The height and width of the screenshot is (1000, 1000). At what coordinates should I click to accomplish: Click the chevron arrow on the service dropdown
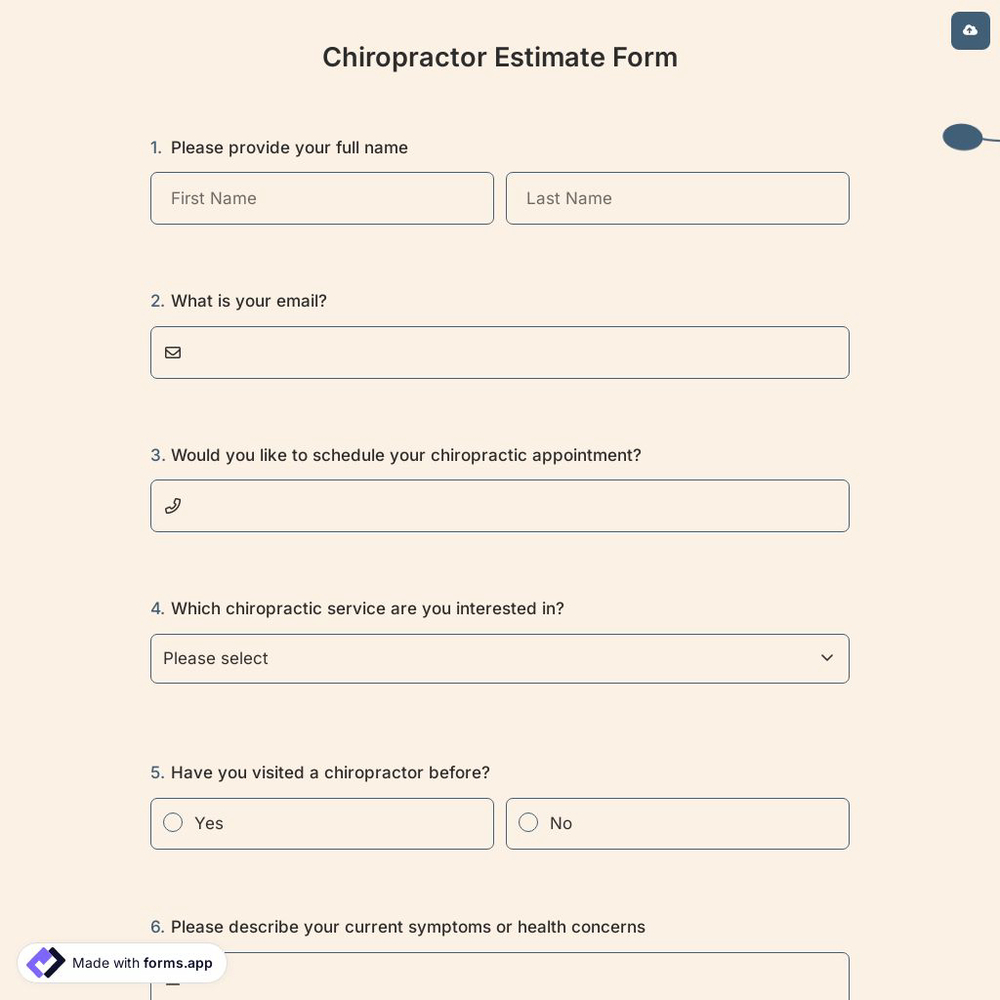[826, 658]
